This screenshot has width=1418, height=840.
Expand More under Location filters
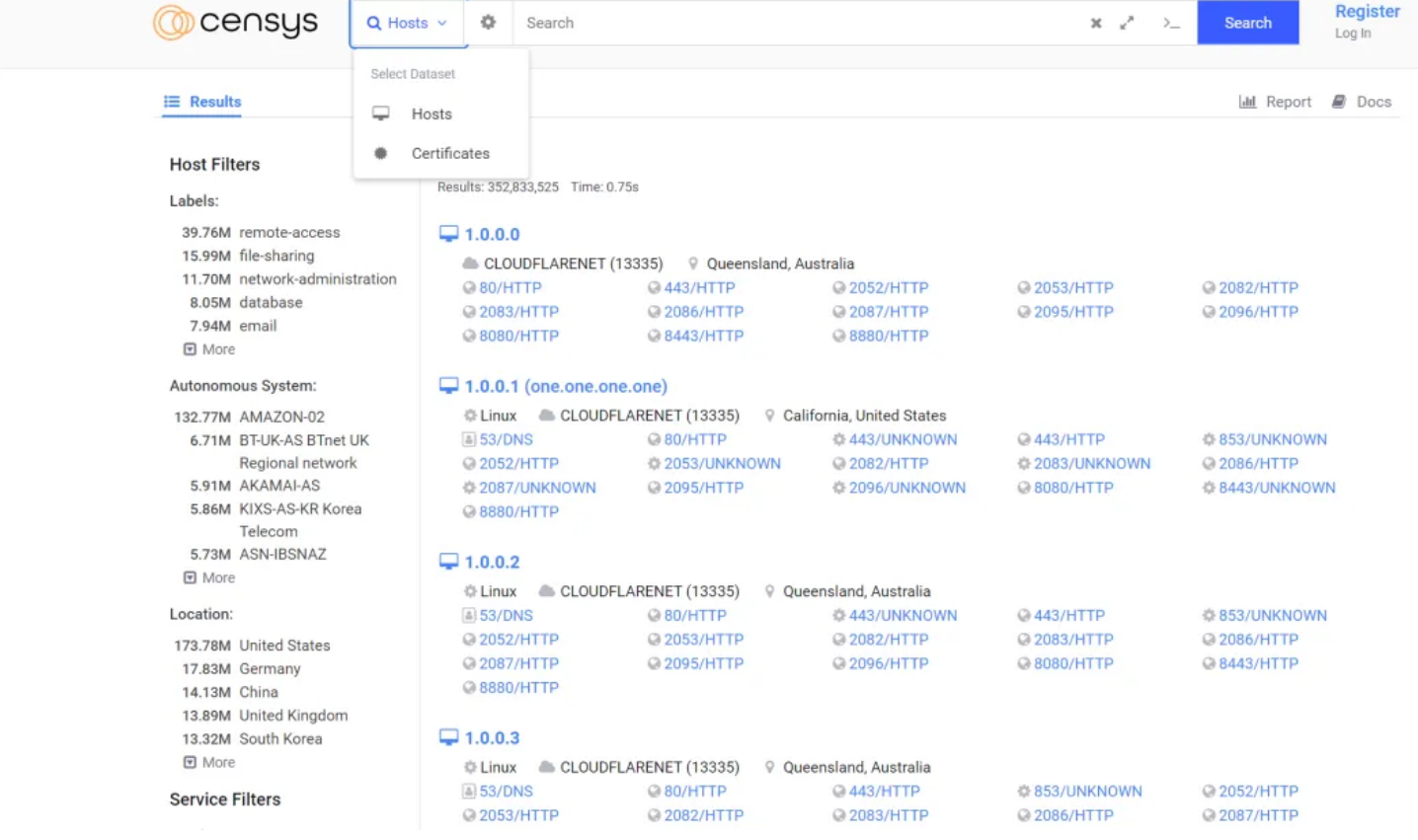pyautogui.click(x=209, y=762)
